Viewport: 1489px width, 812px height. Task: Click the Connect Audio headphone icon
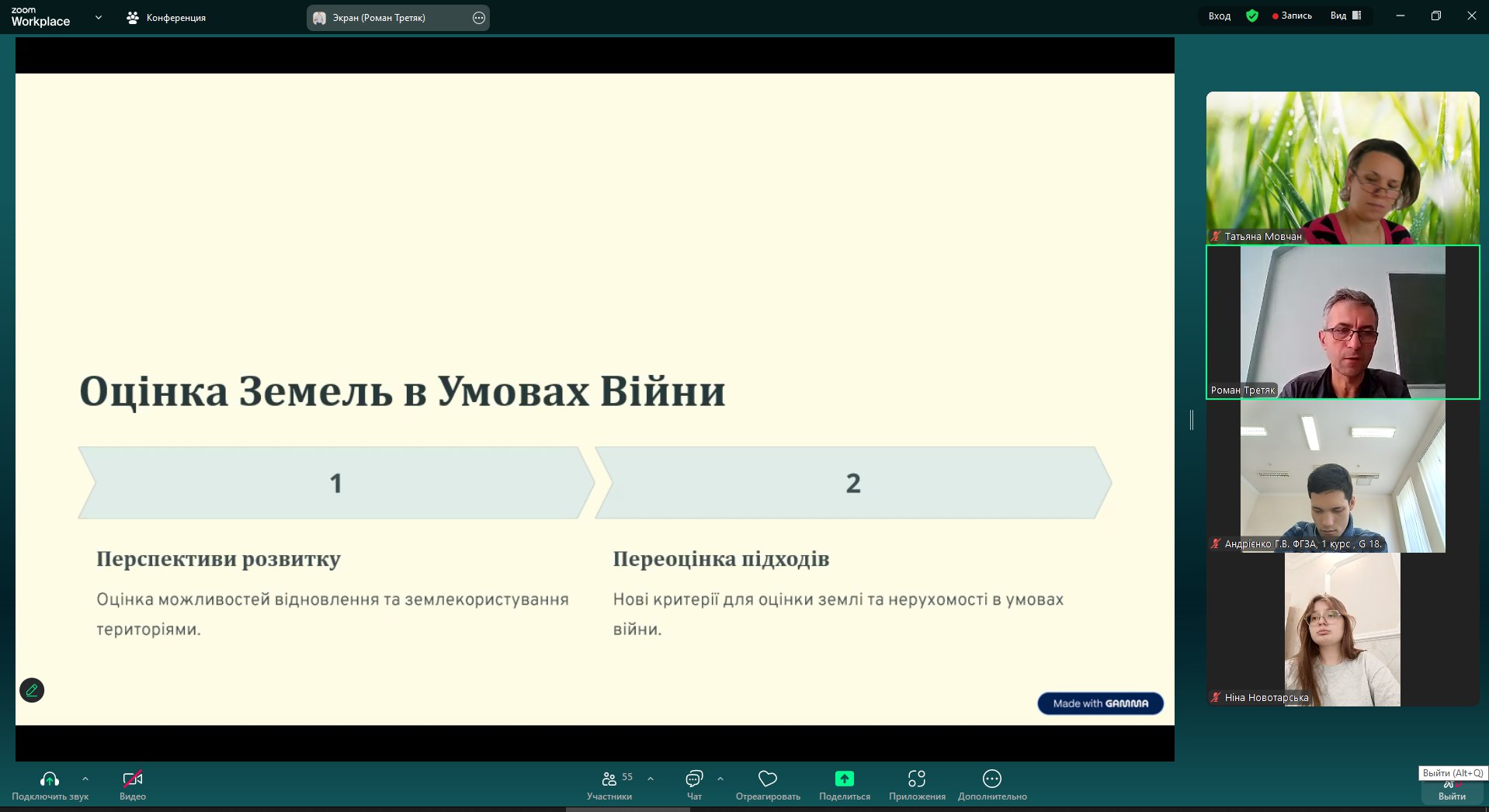pyautogui.click(x=50, y=779)
